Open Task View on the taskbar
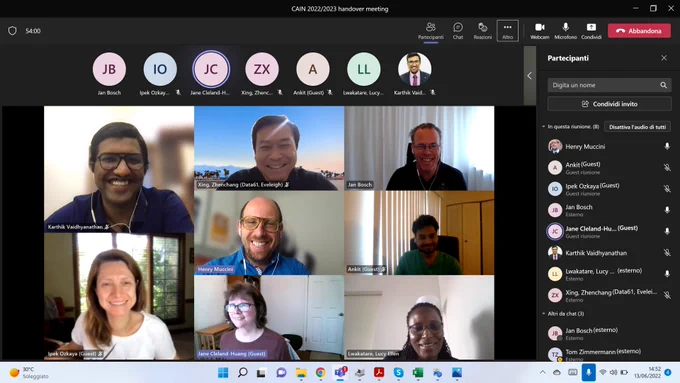680x383 pixels. click(x=262, y=373)
